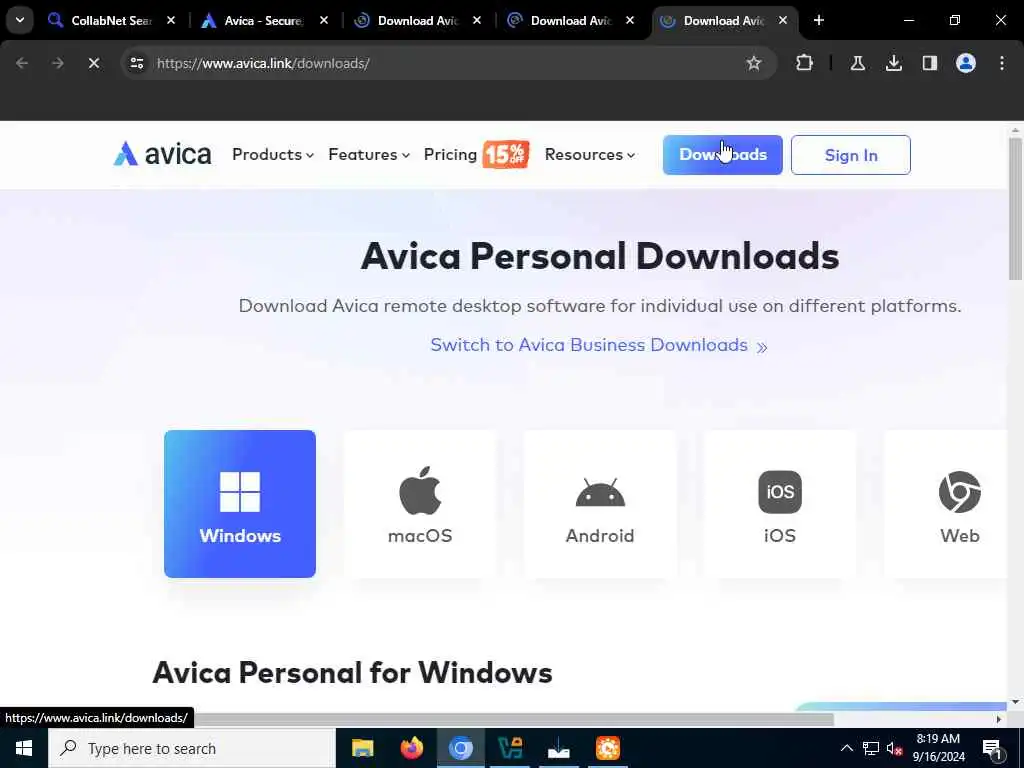Select the macOS platform card

[x=420, y=504]
